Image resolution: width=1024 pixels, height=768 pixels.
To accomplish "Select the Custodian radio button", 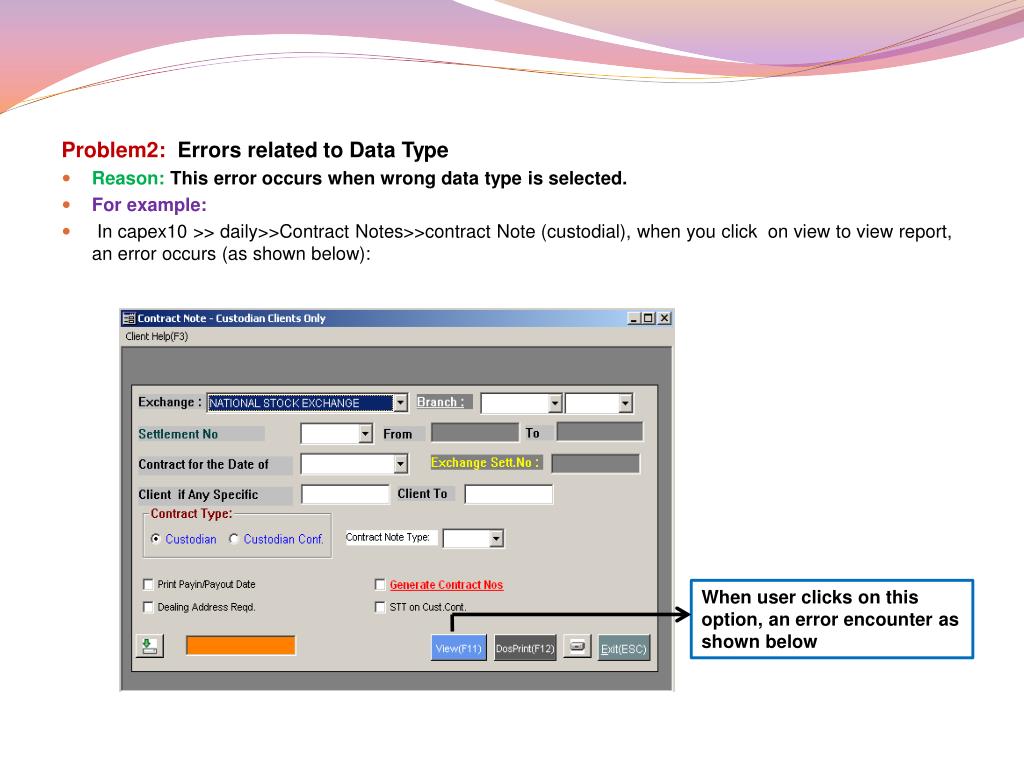I will point(155,539).
